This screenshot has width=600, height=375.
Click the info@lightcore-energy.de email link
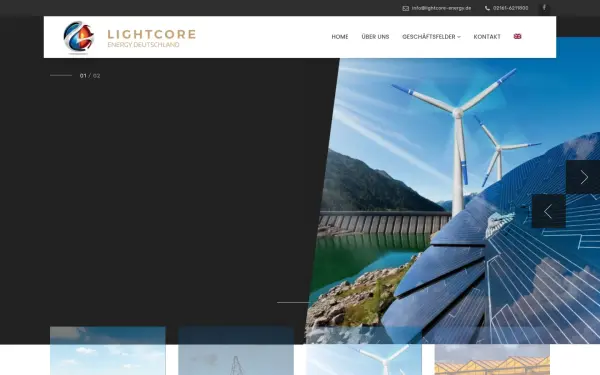tap(441, 8)
